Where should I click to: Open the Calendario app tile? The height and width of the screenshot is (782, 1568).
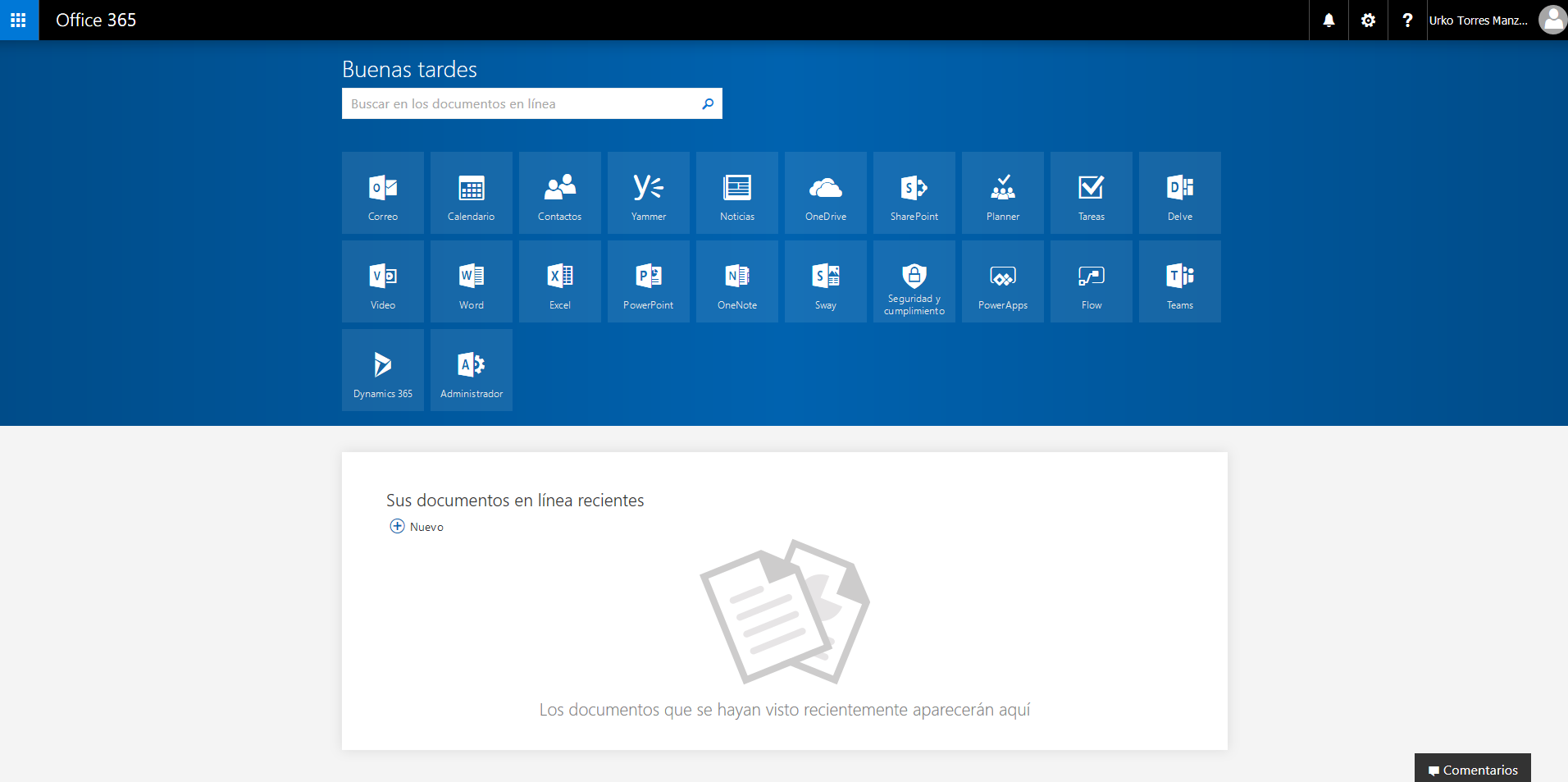pos(472,193)
